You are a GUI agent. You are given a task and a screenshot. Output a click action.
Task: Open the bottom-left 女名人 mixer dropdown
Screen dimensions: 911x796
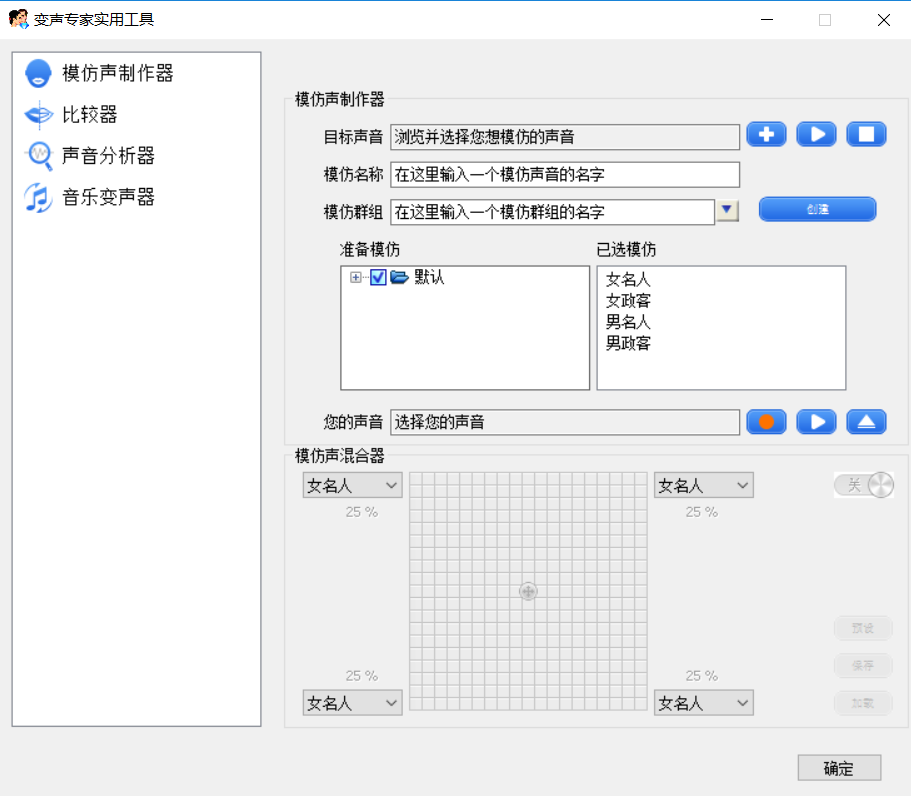click(353, 703)
